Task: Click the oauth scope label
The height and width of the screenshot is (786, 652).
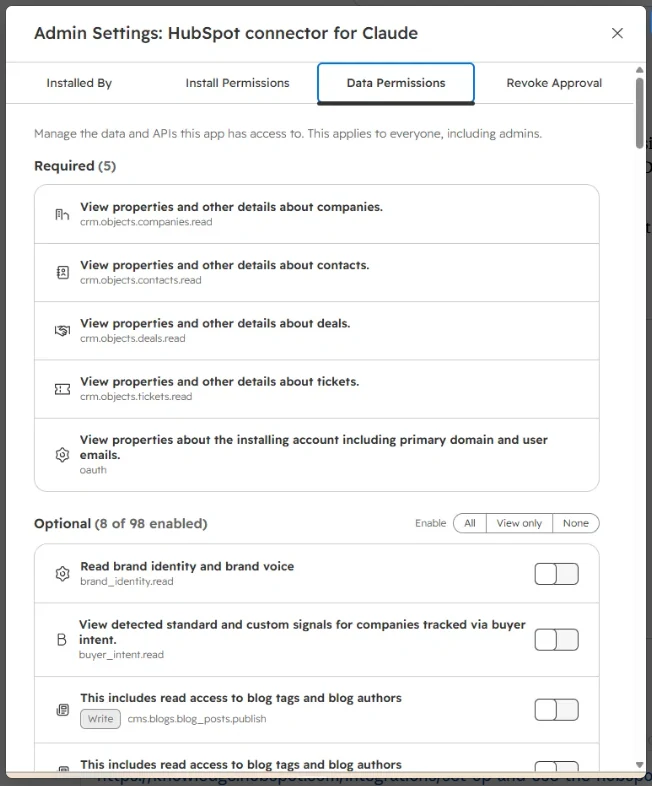Action: (x=93, y=470)
